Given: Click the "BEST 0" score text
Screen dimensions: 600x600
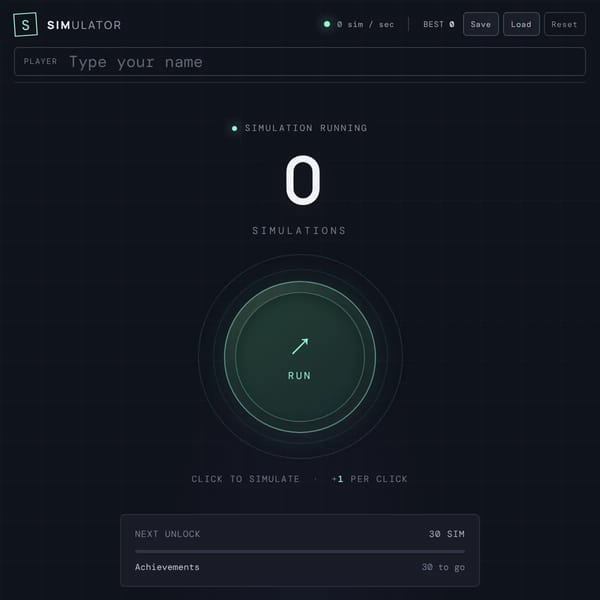Looking at the screenshot, I should pos(439,24).
